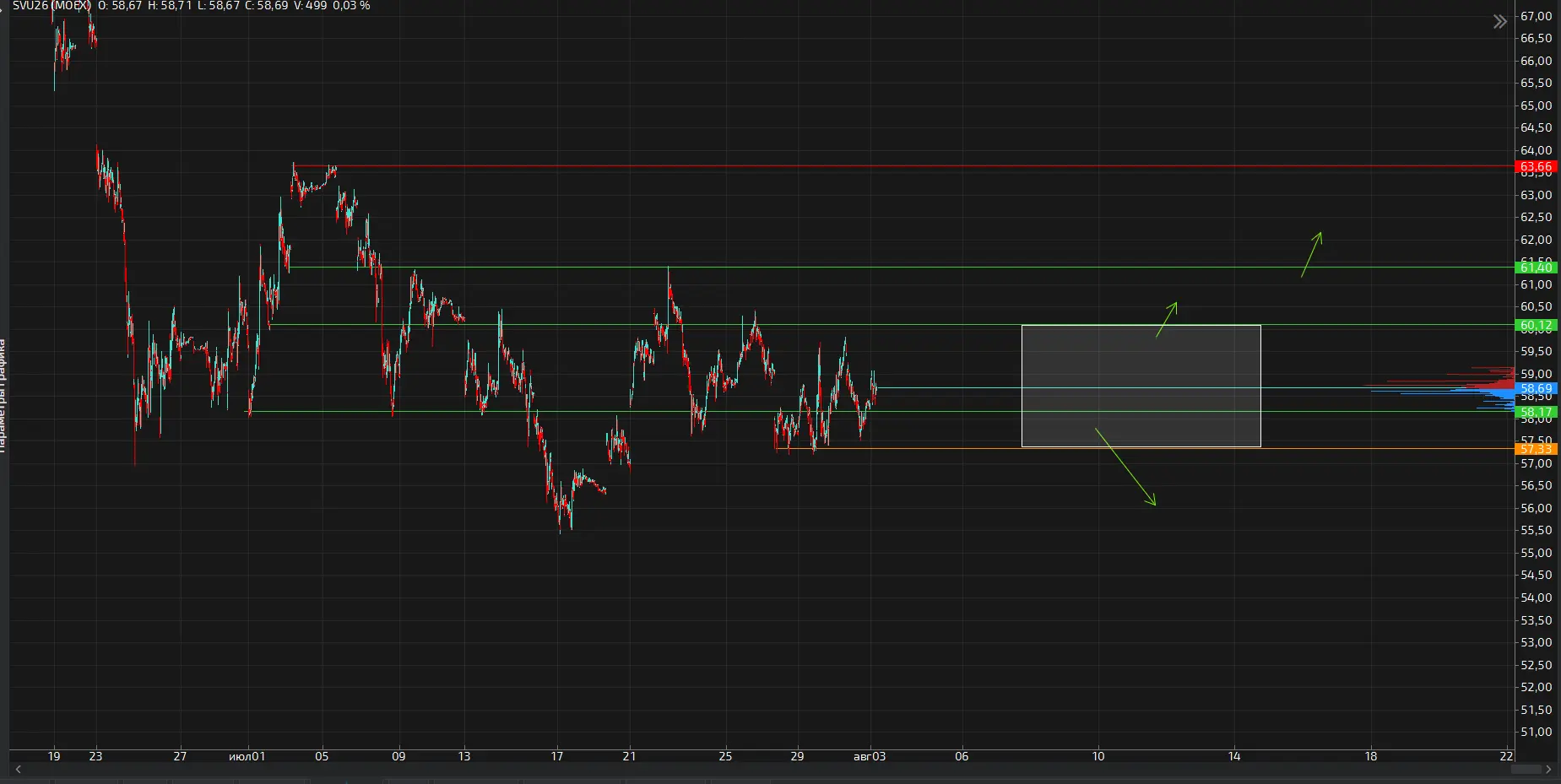Click the horizontal scrollbar right arrow

click(1548, 770)
